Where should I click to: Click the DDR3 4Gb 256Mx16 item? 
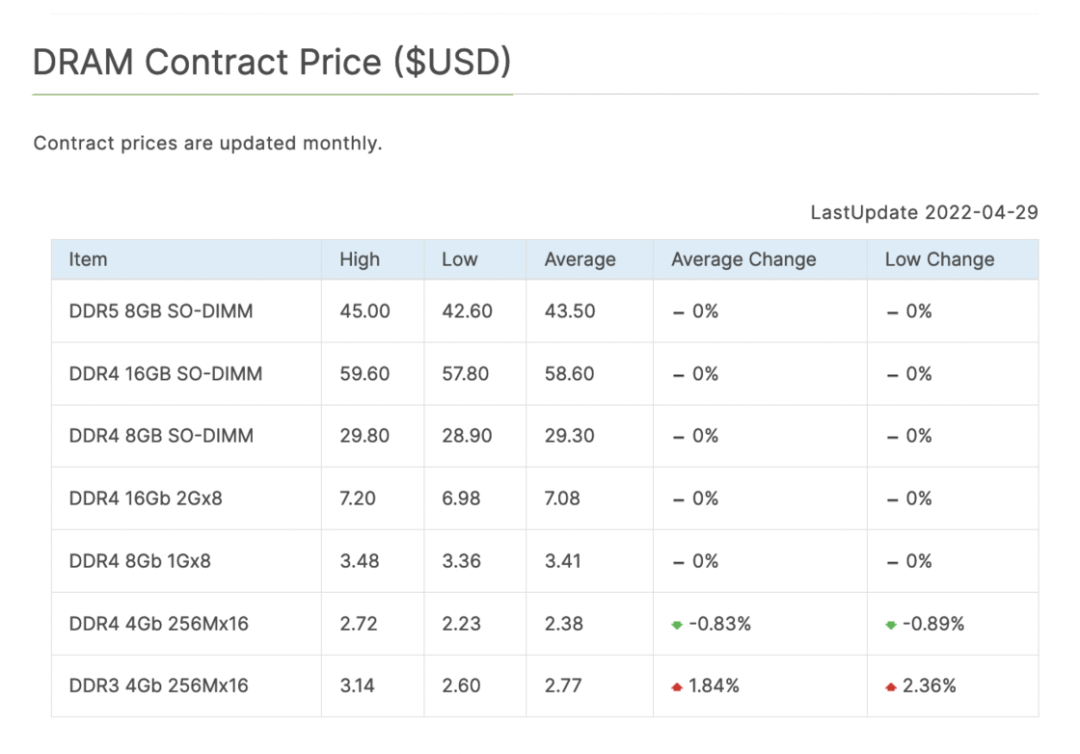(x=159, y=686)
